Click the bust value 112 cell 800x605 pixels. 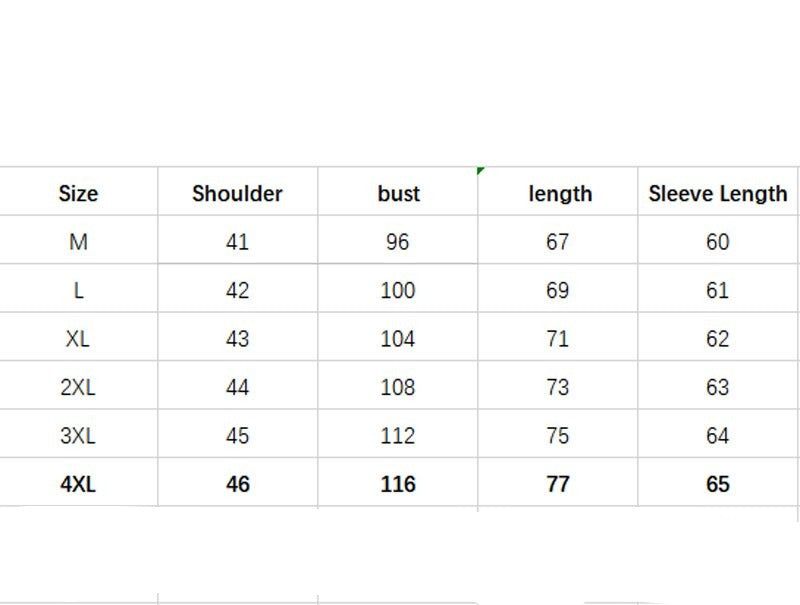coord(398,436)
